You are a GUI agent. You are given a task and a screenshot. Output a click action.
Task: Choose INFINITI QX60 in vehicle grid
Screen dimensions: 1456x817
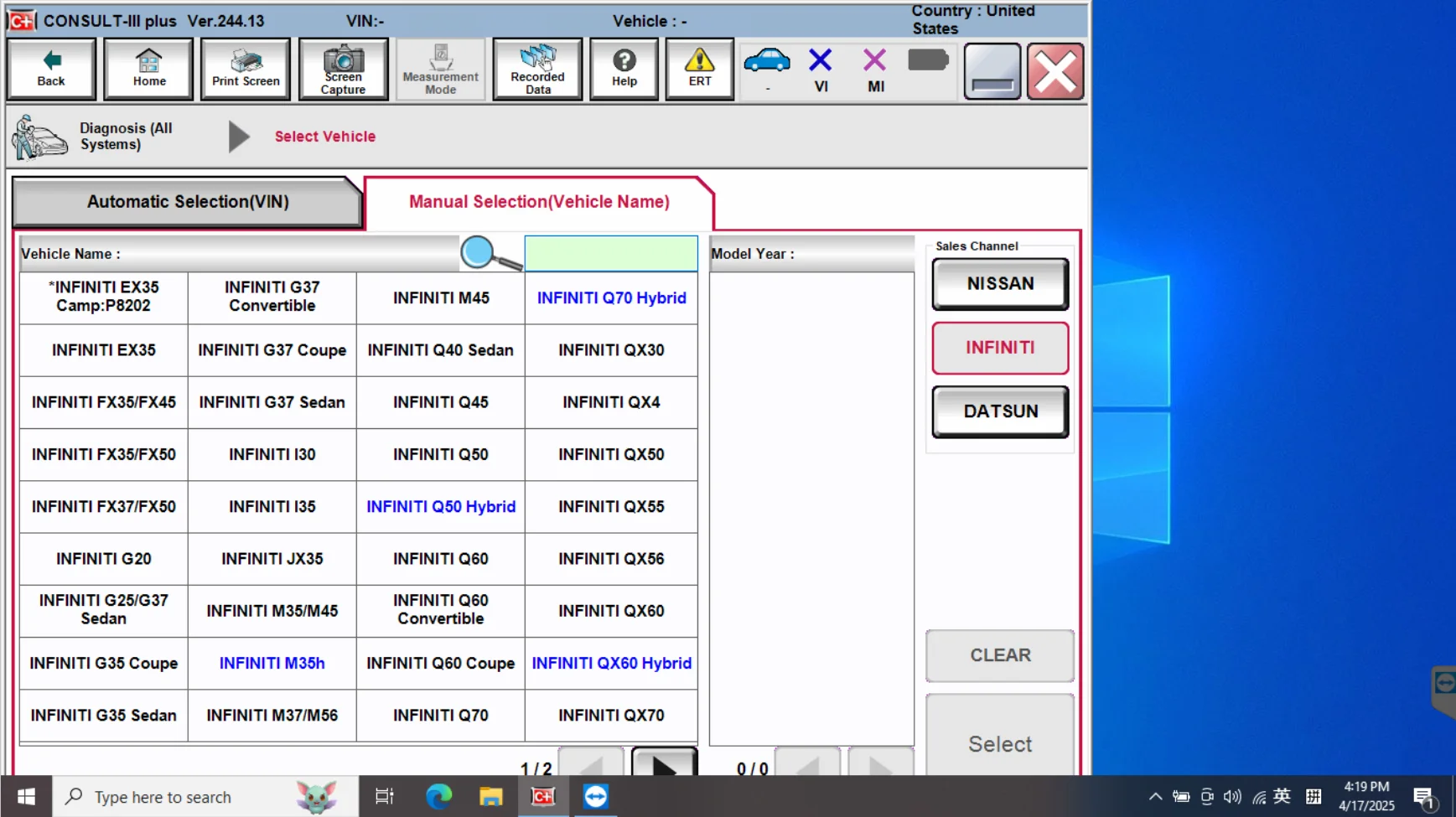[x=611, y=611]
